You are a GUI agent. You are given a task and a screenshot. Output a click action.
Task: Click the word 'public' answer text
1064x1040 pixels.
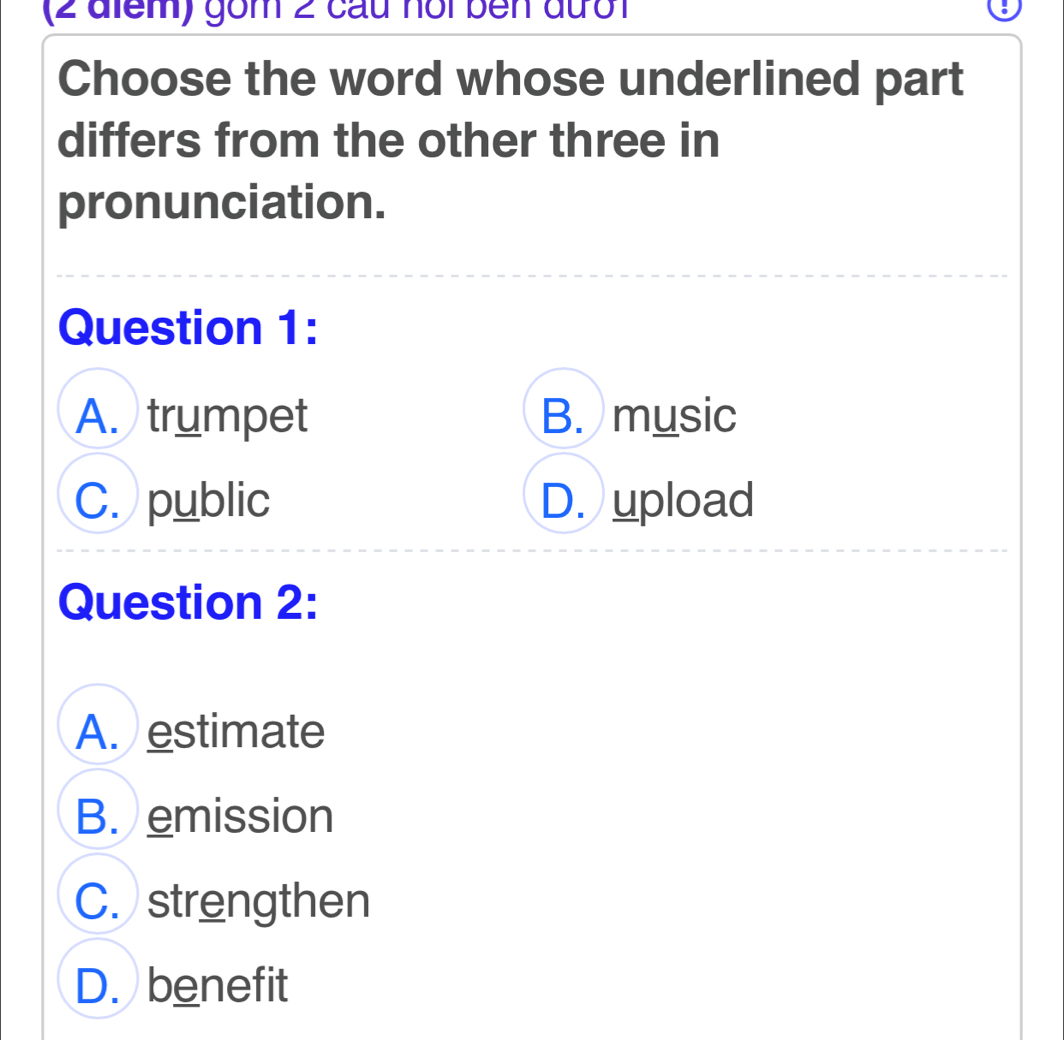pyautogui.click(x=209, y=501)
